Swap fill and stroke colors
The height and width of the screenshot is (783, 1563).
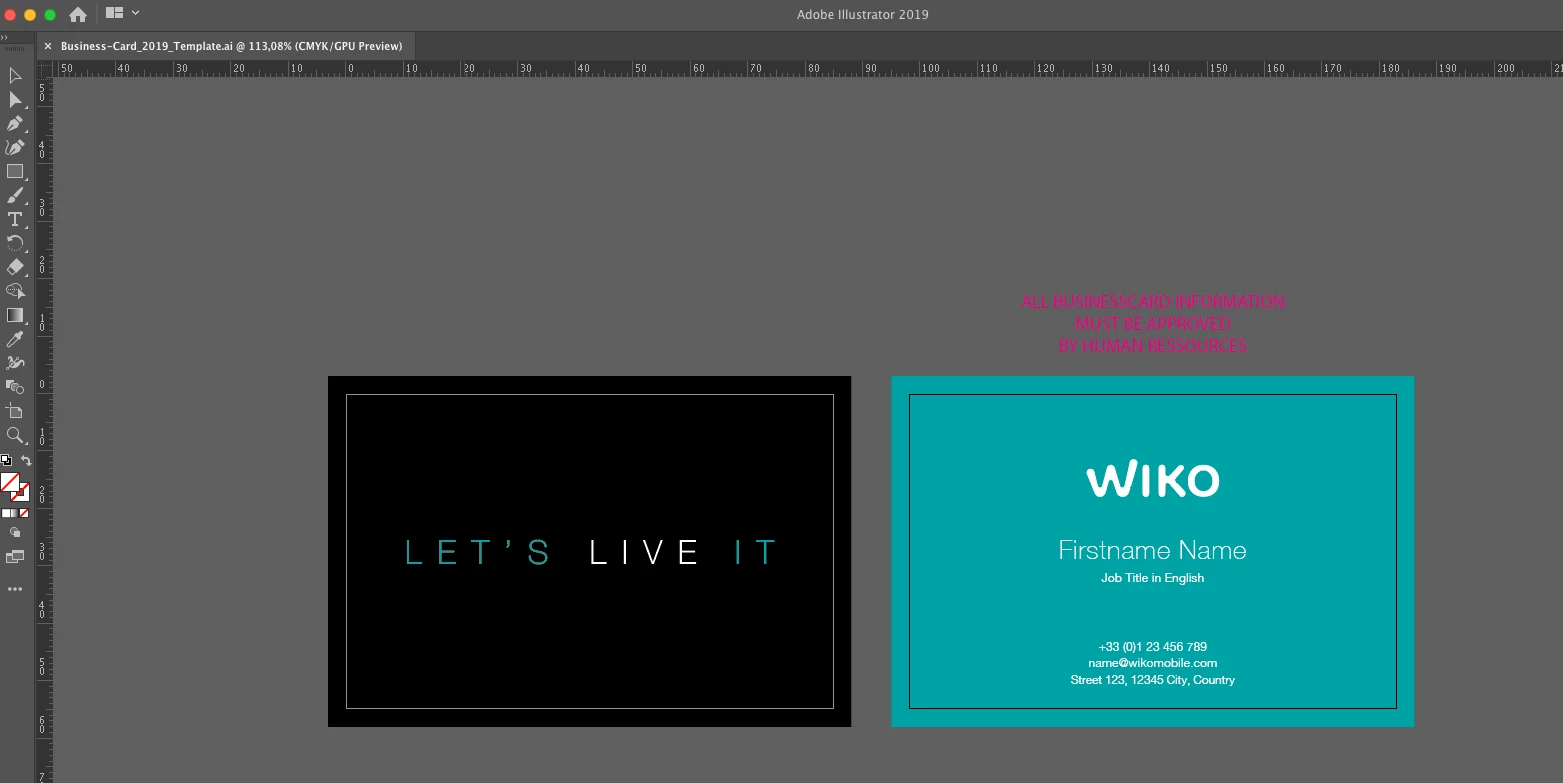pos(26,460)
